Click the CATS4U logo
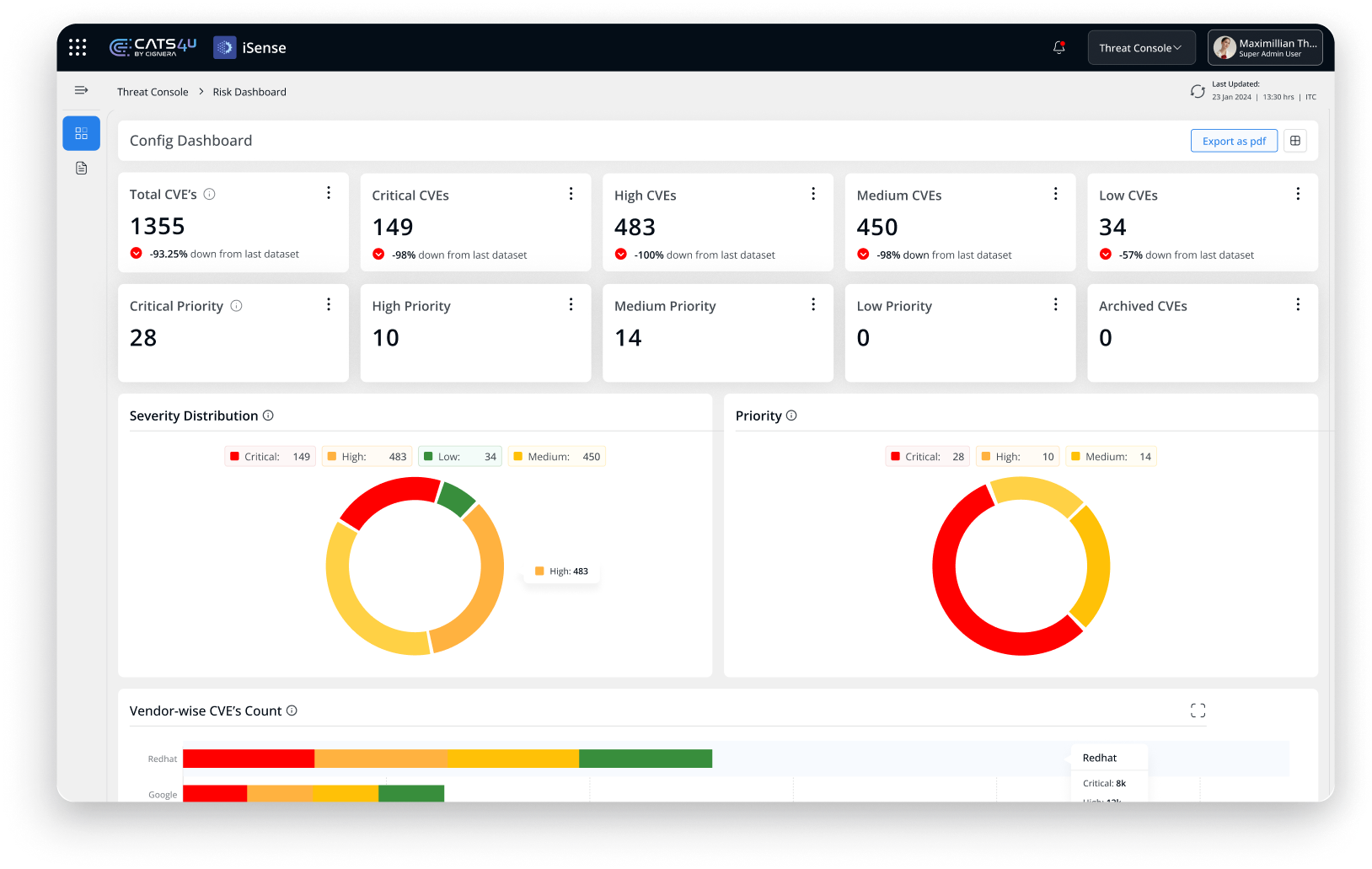Viewport: 1372px width, 869px height. tap(153, 47)
